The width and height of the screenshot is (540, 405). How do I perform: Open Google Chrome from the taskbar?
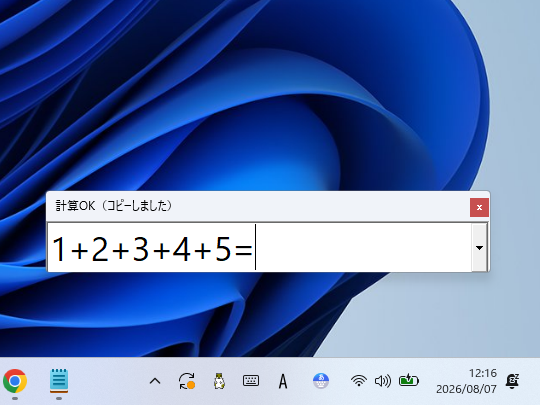tap(15, 381)
